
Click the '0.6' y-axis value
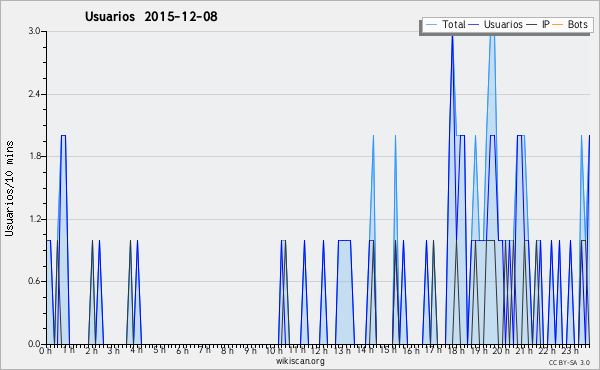(x=34, y=281)
